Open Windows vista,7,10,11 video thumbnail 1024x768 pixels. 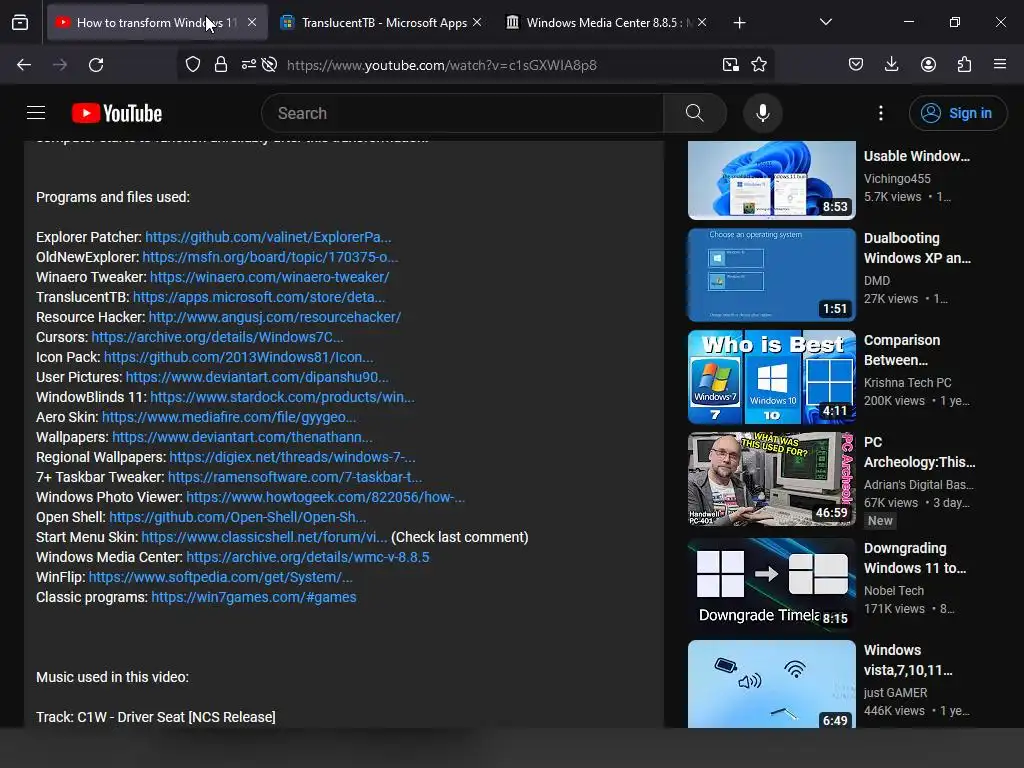click(771, 684)
